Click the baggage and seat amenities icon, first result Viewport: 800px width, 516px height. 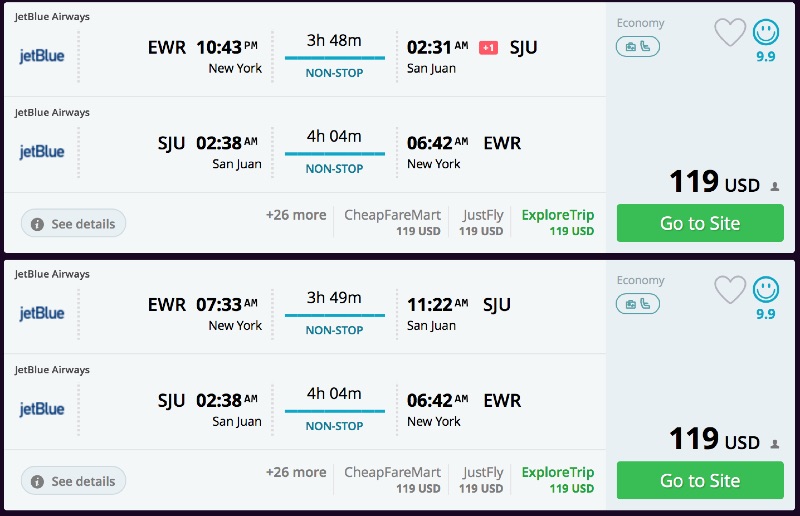pos(637,46)
